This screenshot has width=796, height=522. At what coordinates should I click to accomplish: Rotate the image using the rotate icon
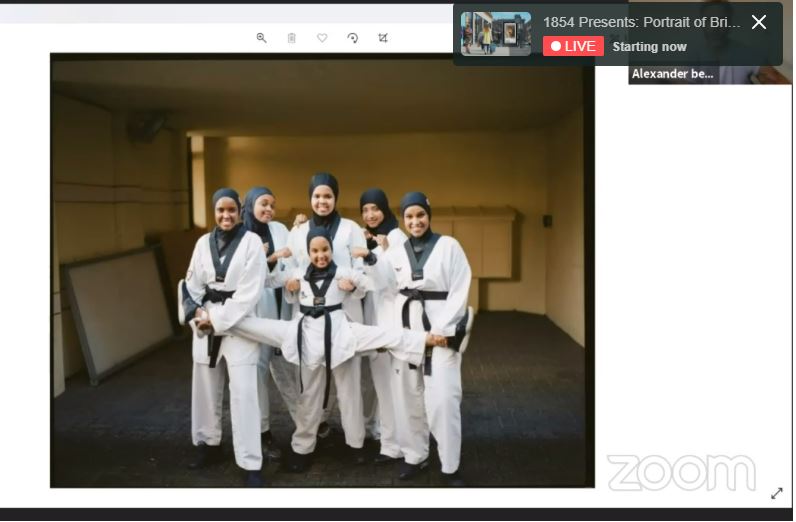click(352, 38)
